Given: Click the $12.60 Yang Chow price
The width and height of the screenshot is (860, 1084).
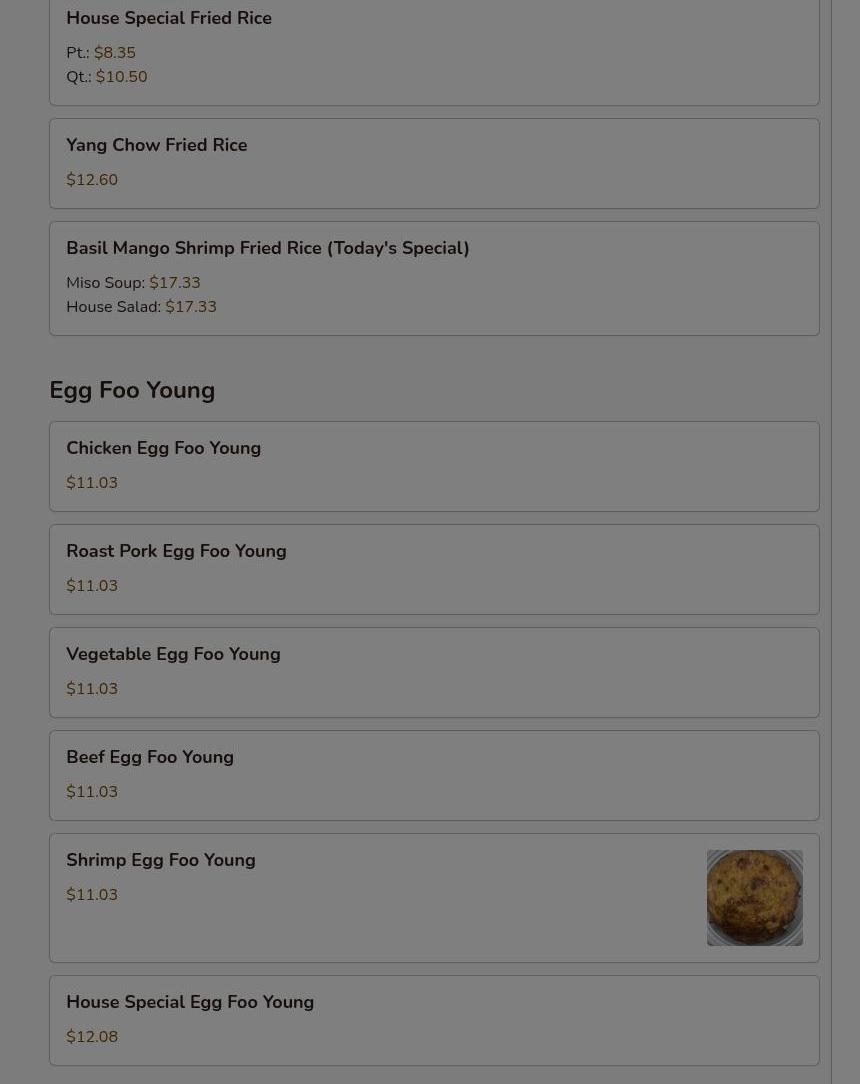Looking at the screenshot, I should [x=92, y=180].
